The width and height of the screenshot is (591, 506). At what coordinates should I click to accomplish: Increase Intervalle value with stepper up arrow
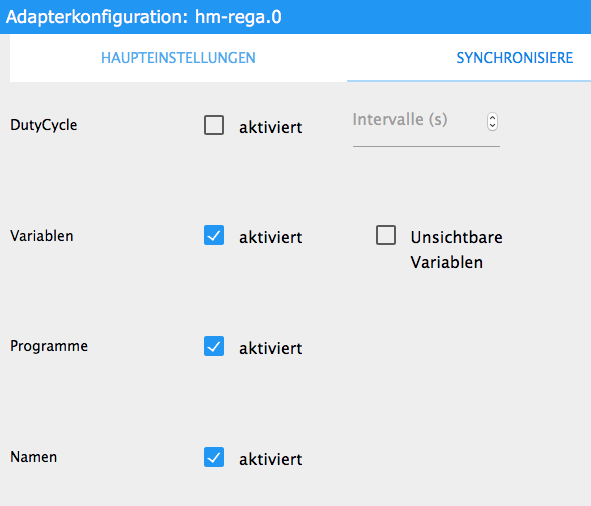coord(492,118)
